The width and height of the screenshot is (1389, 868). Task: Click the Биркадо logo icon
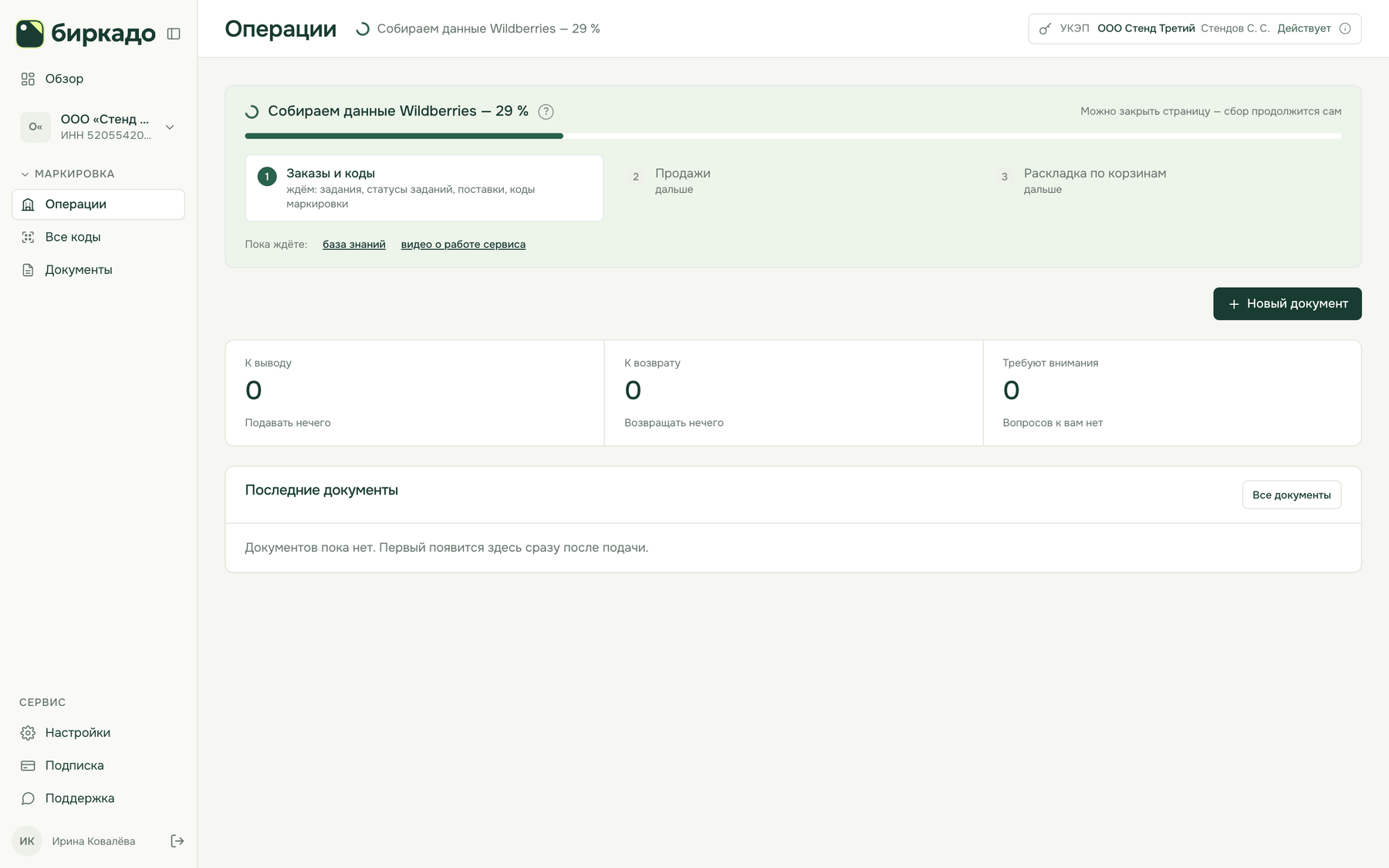(x=29, y=34)
